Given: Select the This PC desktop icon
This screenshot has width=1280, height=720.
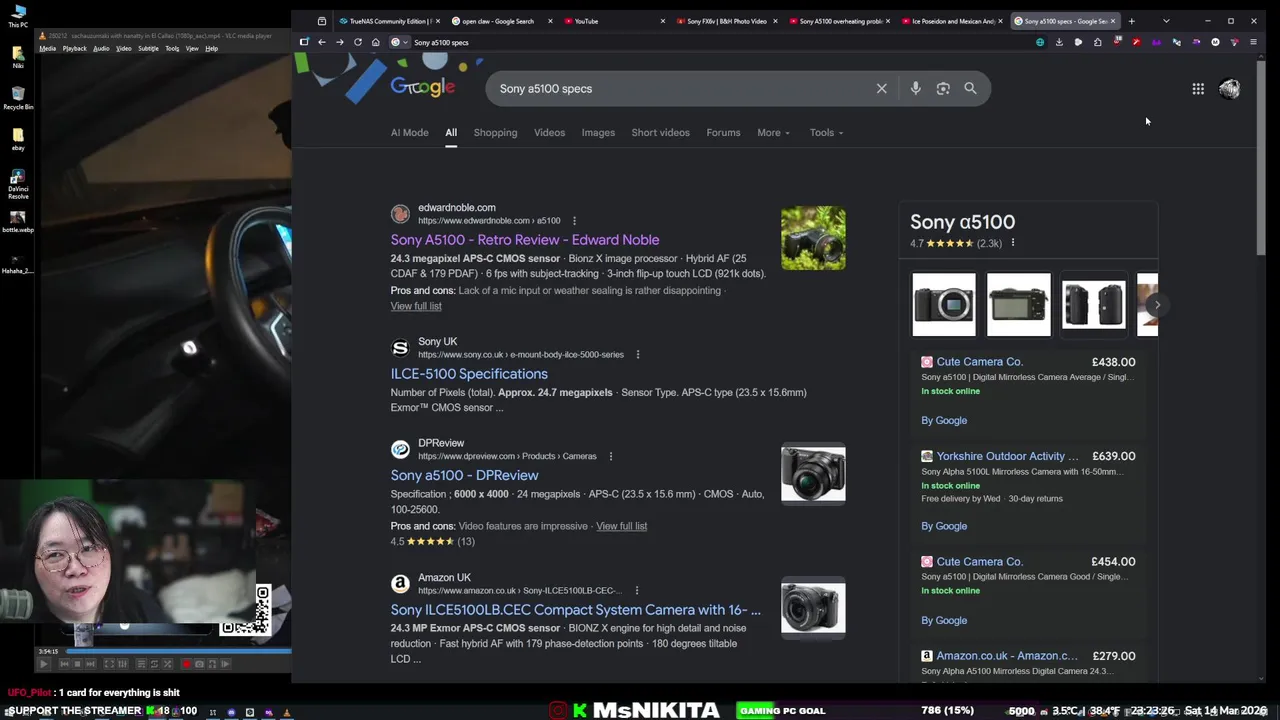Looking at the screenshot, I should point(18,16).
